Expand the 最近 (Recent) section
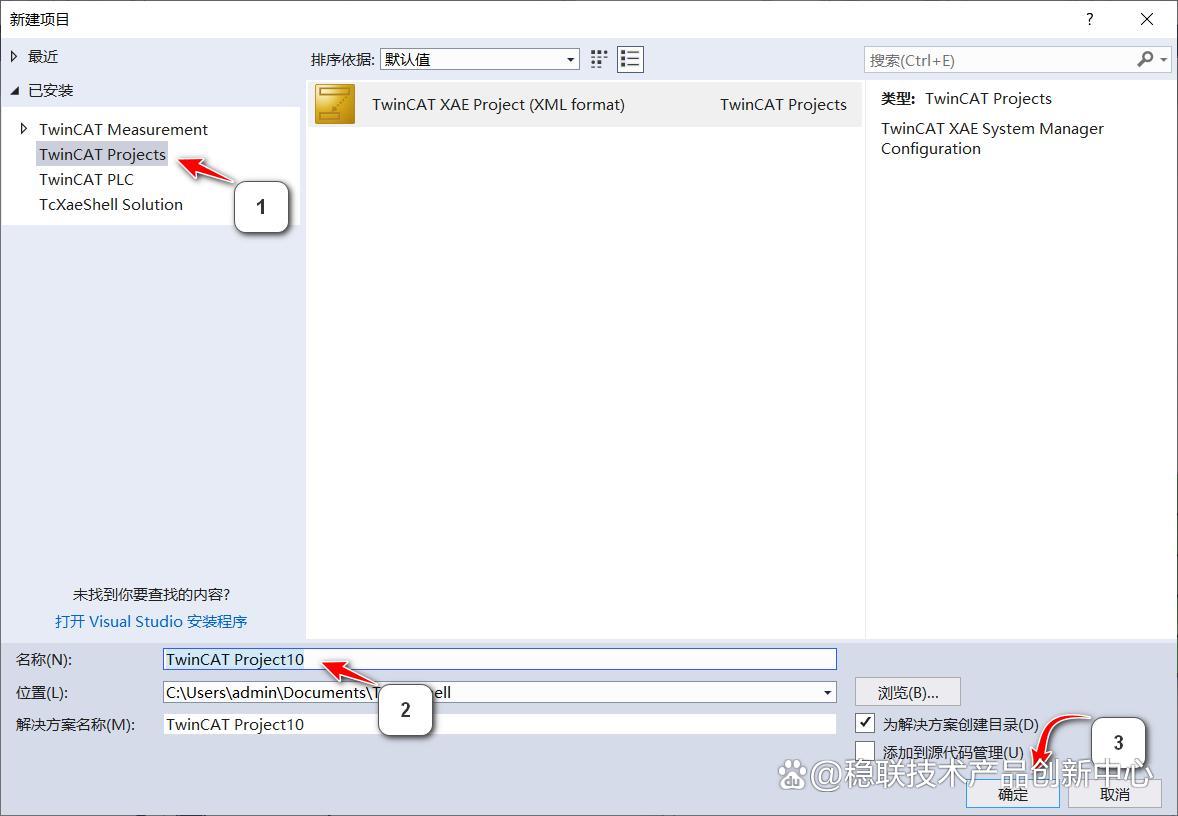 pos(14,56)
